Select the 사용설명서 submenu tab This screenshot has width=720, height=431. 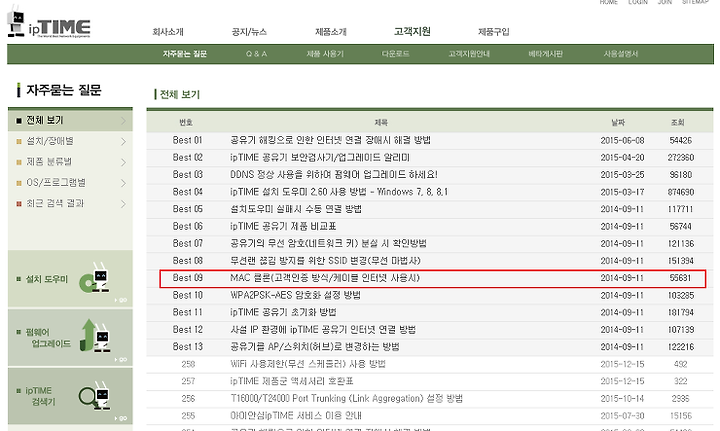coord(621,54)
